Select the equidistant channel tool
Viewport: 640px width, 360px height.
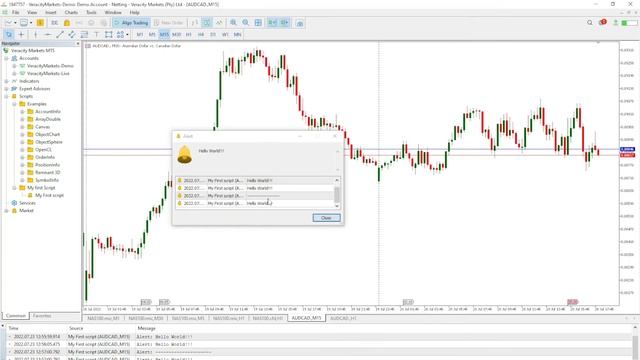point(72,35)
